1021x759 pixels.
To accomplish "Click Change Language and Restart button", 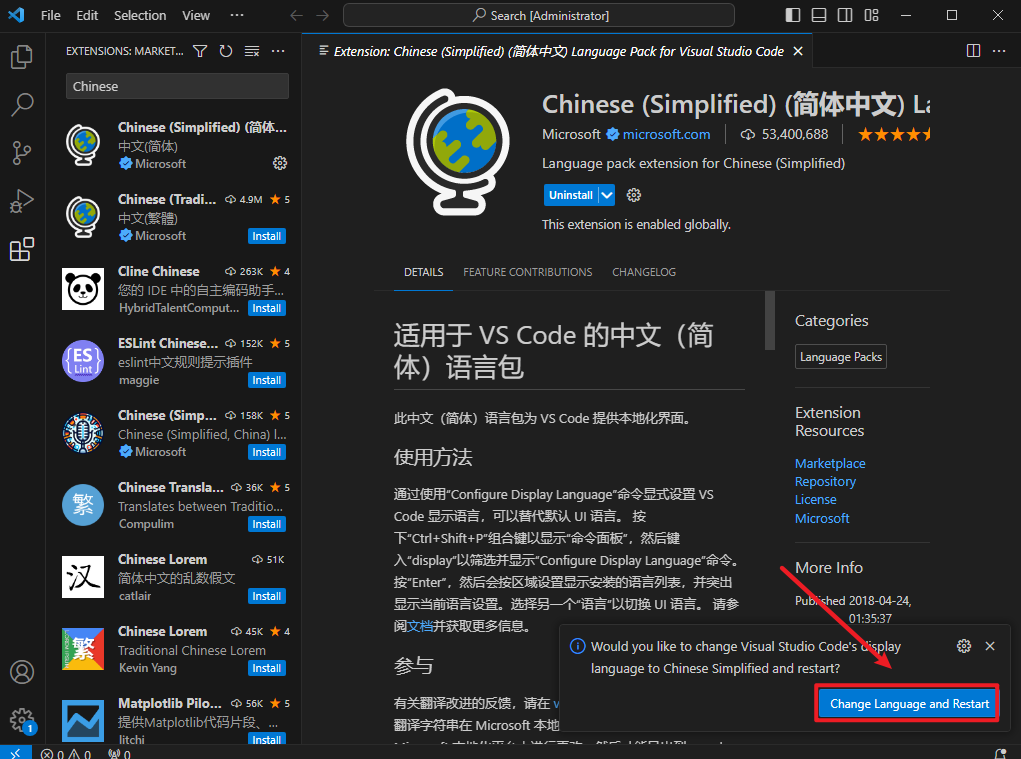I will [909, 704].
